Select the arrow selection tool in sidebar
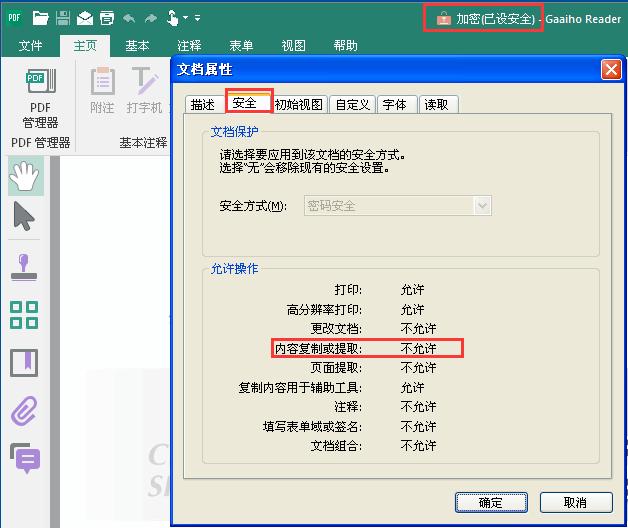 pyautogui.click(x=24, y=216)
